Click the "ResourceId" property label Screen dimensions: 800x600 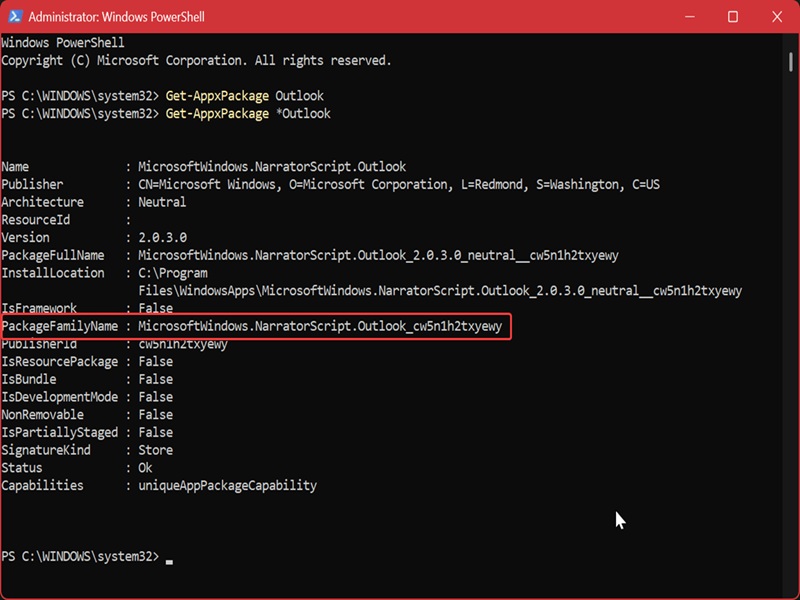coord(36,220)
